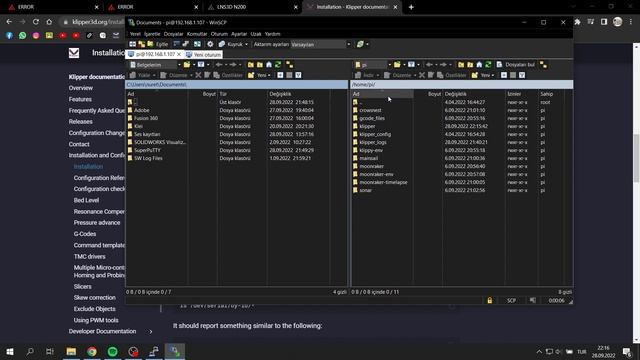Select the sonar remote folder
Screen dimensions: 640x360
point(365,190)
